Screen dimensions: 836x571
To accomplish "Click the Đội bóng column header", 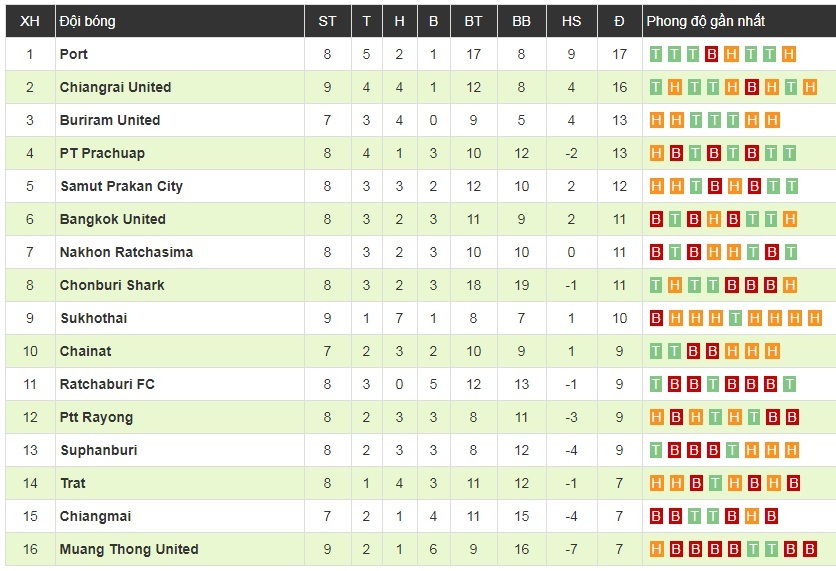I will (87, 21).
